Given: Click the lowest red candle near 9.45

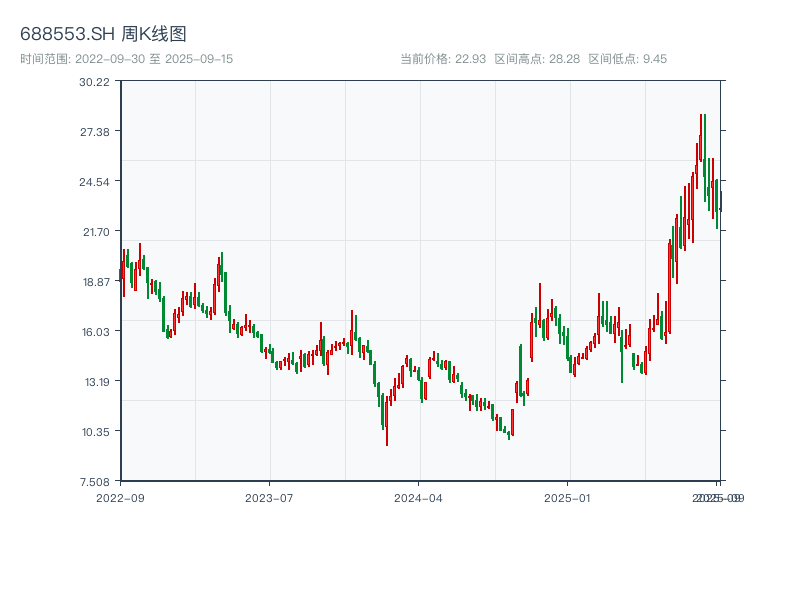Looking at the screenshot, I should 387,421.
